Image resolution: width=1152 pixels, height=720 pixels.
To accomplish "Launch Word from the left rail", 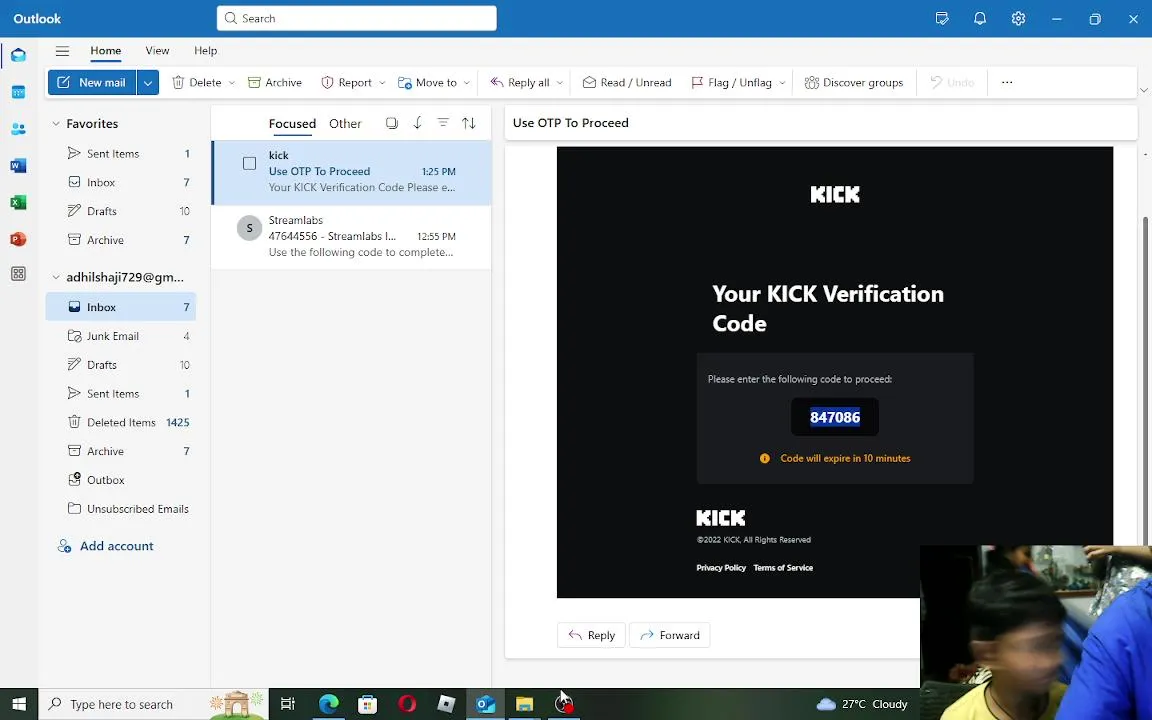I will tap(18, 165).
